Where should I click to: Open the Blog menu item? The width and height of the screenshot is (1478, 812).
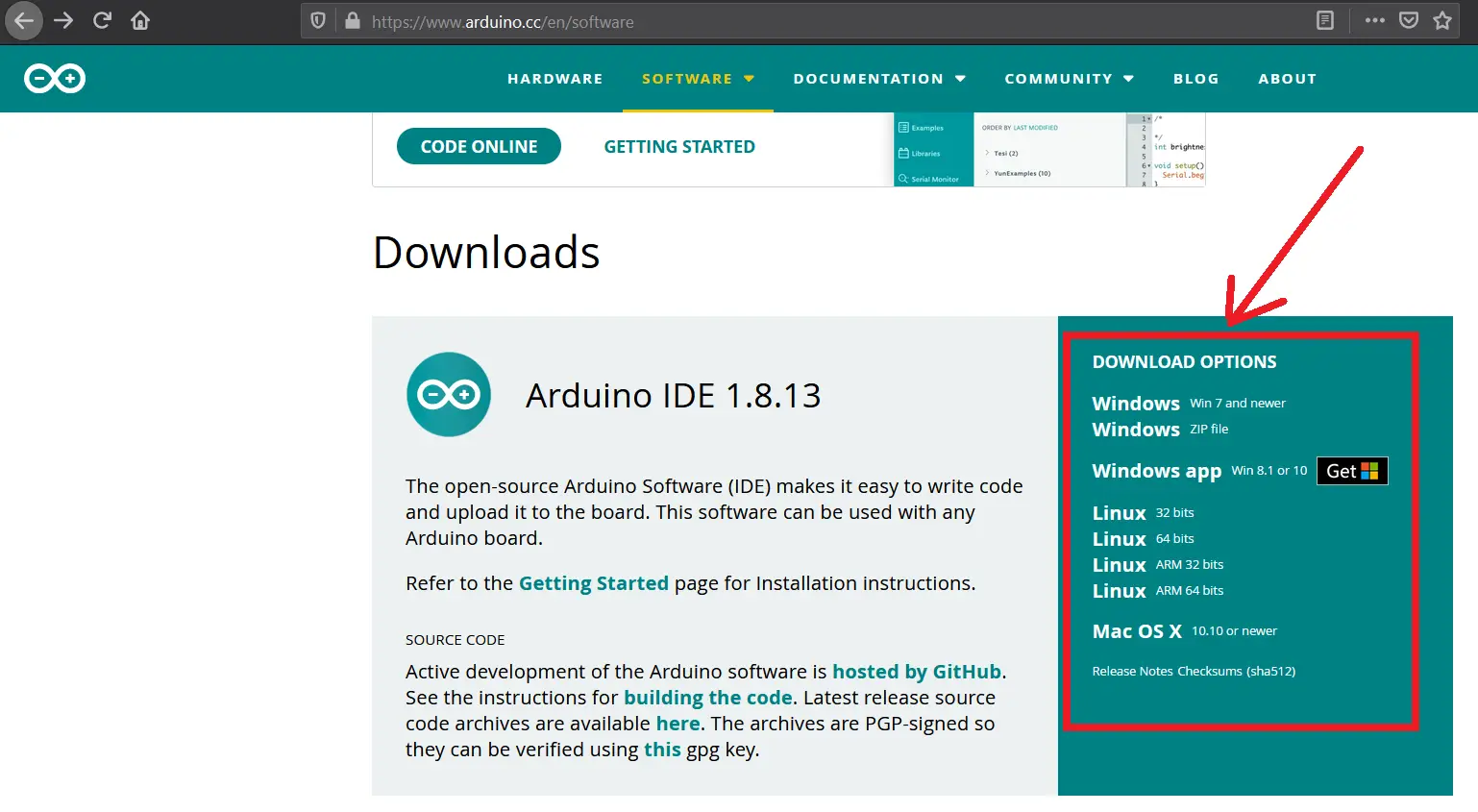coord(1195,79)
